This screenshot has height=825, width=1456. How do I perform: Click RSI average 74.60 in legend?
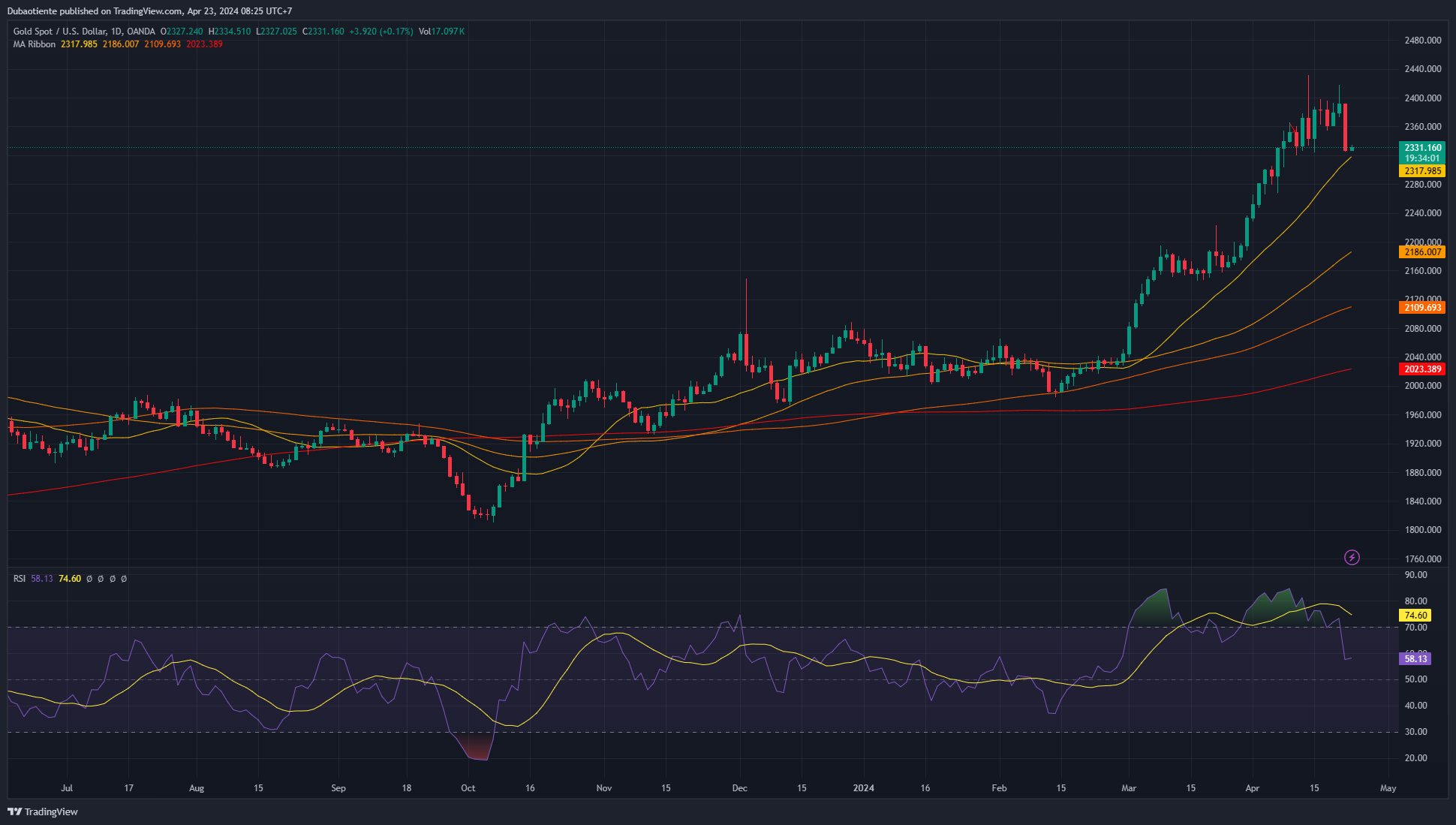point(70,579)
